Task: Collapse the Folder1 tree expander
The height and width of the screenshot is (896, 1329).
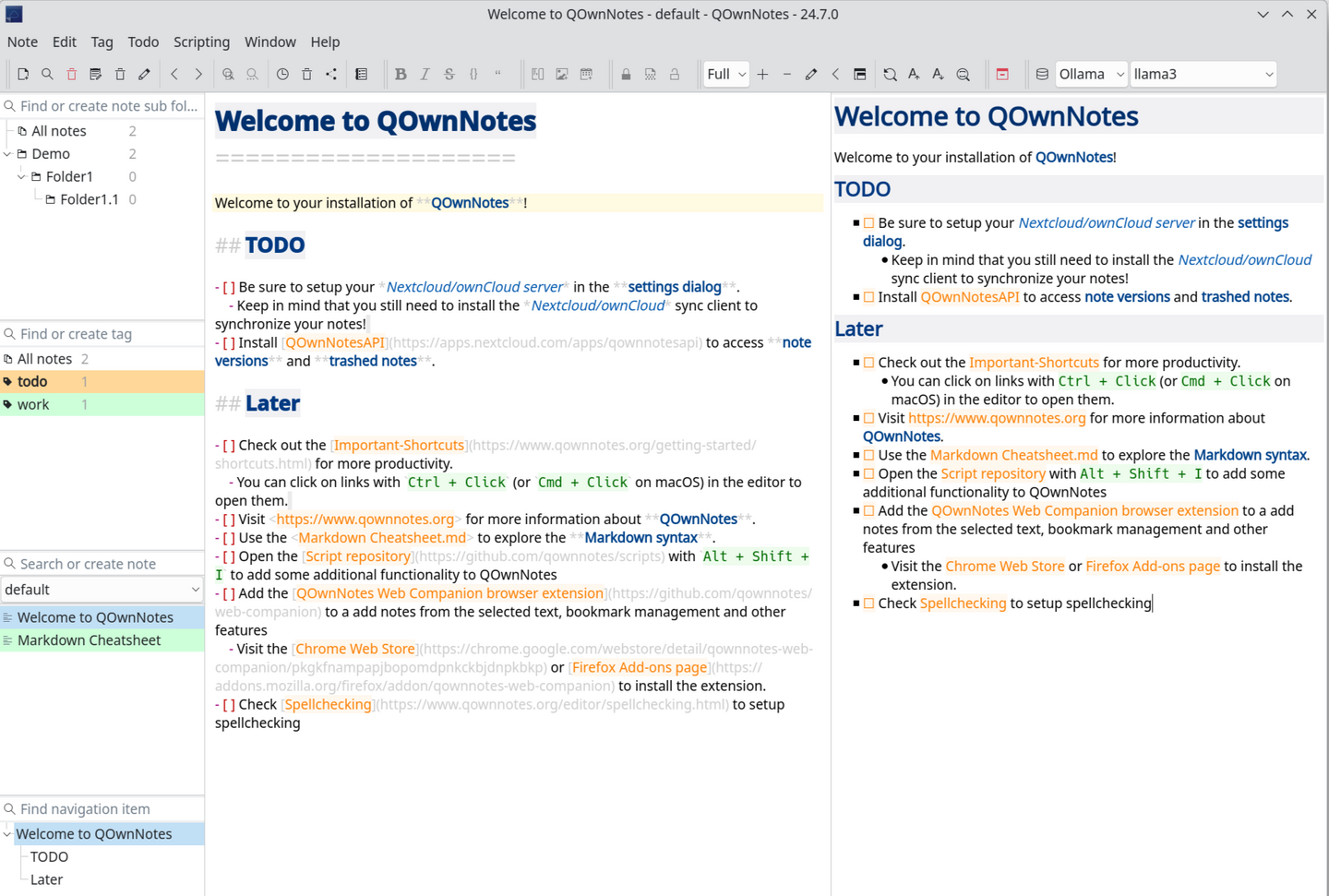Action: coord(22,176)
